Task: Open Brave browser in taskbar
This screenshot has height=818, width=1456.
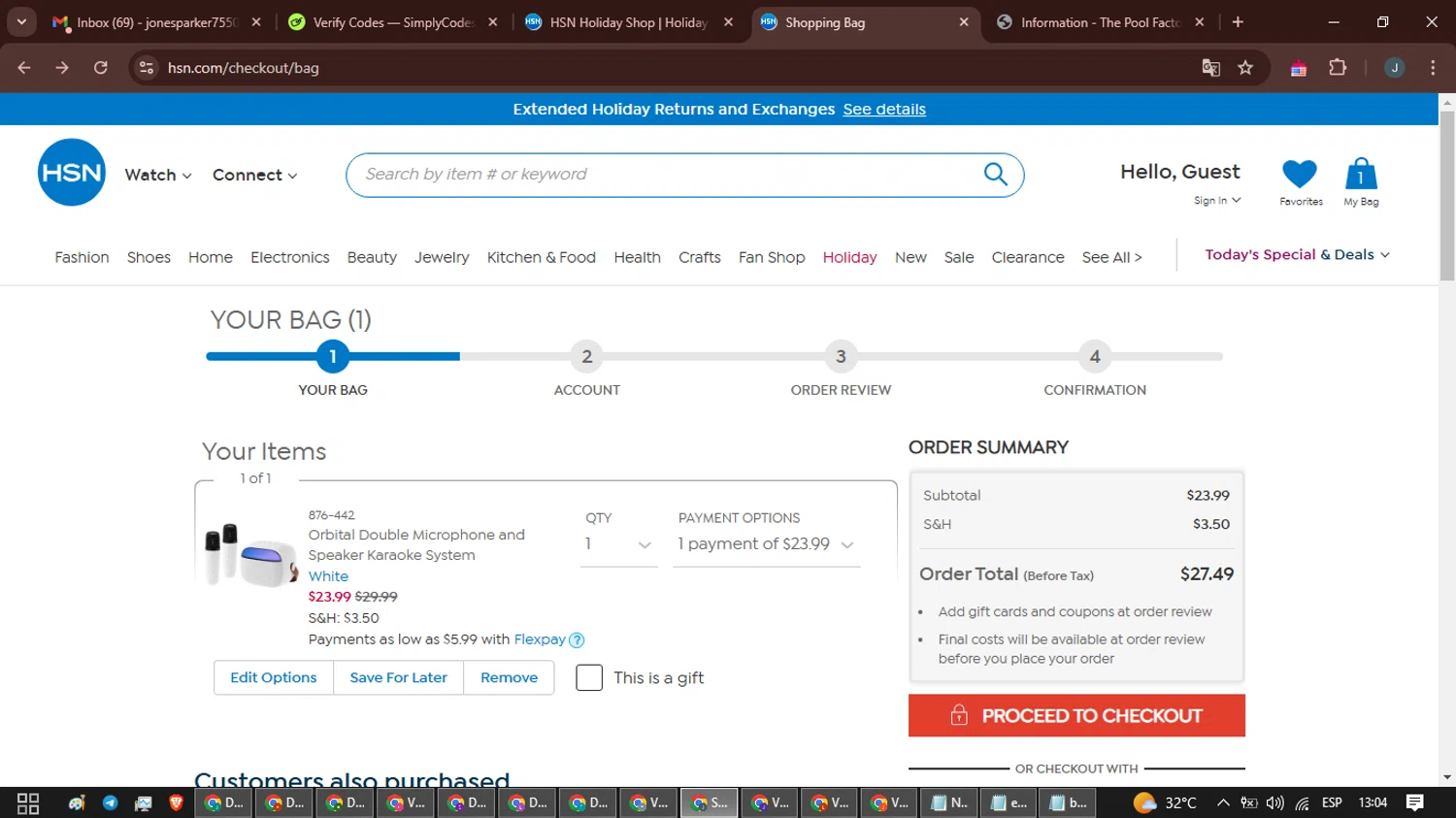Action: (x=176, y=803)
